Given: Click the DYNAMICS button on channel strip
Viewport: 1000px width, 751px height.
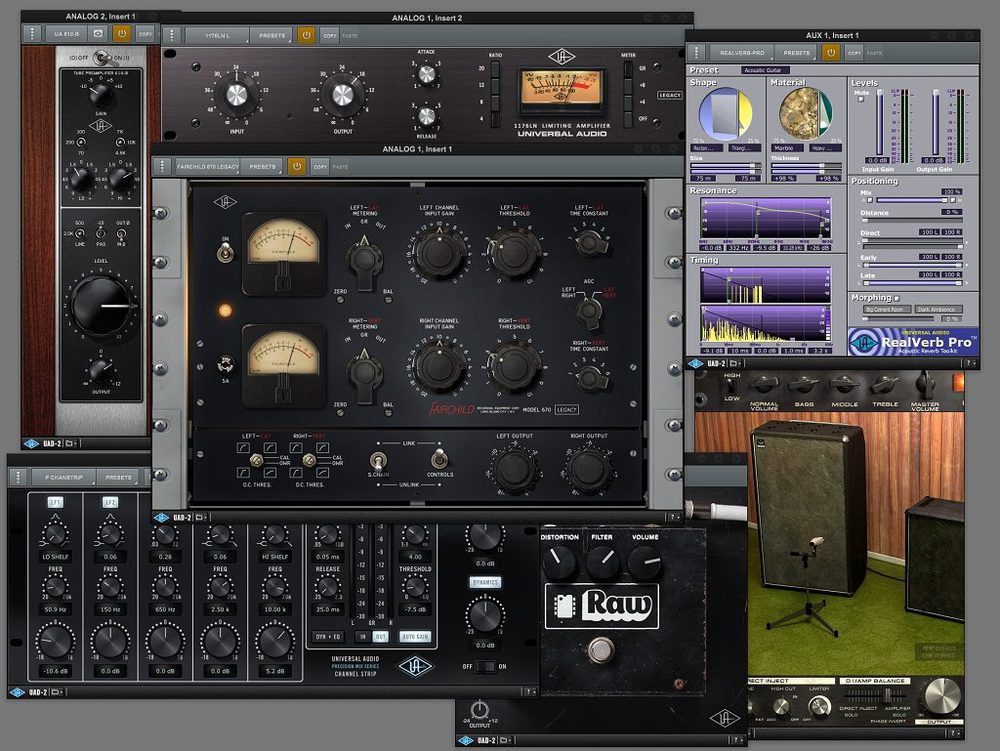Looking at the screenshot, I should (x=485, y=582).
